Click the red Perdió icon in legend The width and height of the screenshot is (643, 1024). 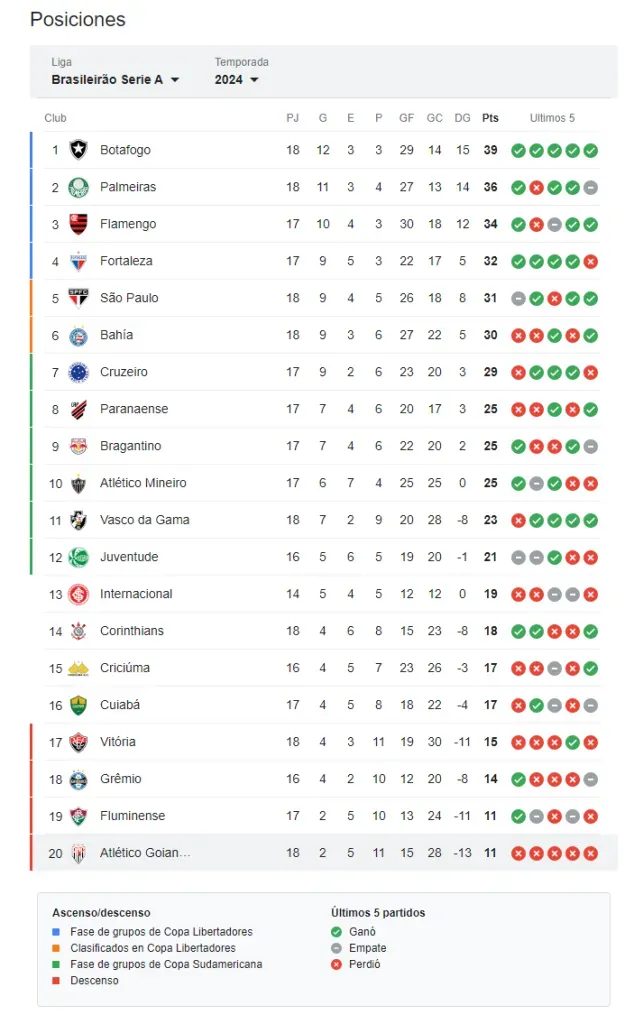point(338,964)
